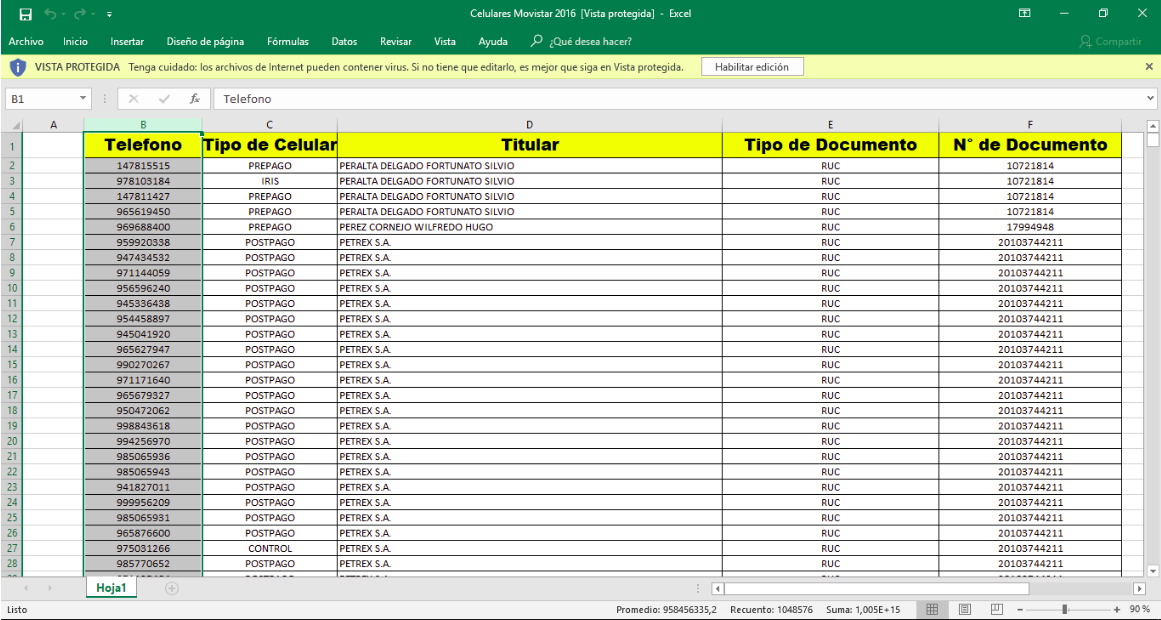
Task: Click the Undo arrow icon
Action: pos(50,14)
